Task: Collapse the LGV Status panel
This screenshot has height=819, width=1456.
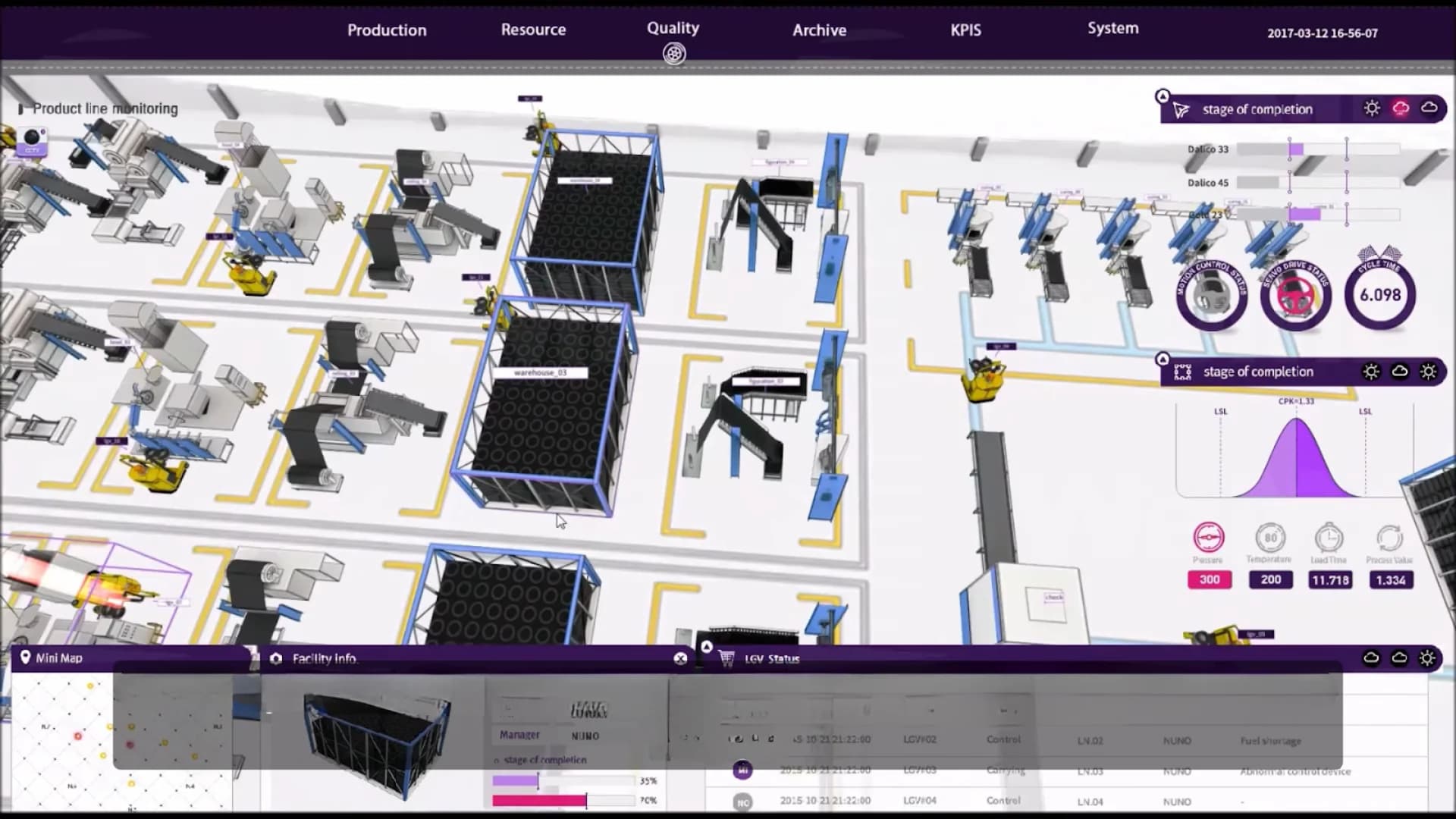Action: (707, 647)
